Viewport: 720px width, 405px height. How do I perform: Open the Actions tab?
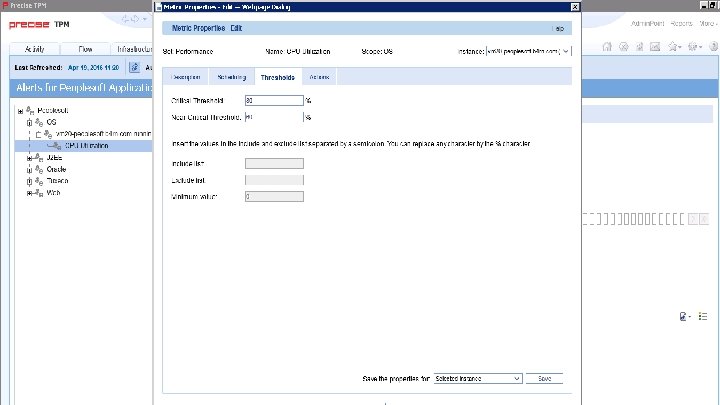tap(319, 77)
